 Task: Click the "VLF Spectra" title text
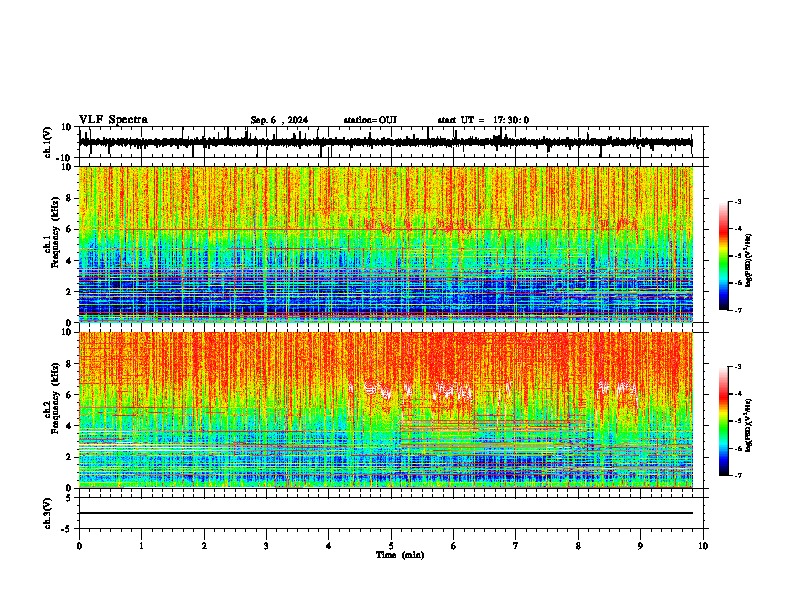[x=114, y=120]
